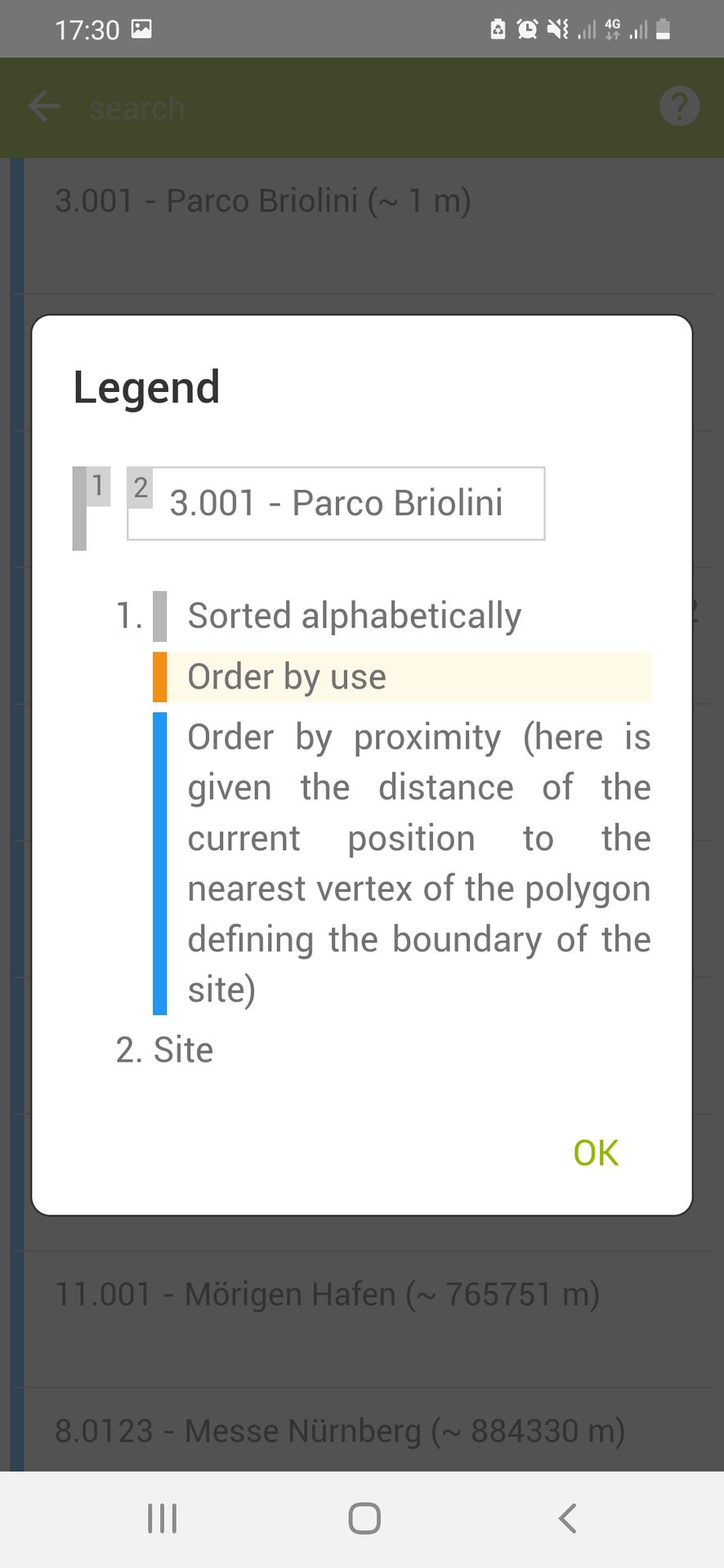Tap the number 2 legend marker
724x1568 pixels.
point(141,488)
